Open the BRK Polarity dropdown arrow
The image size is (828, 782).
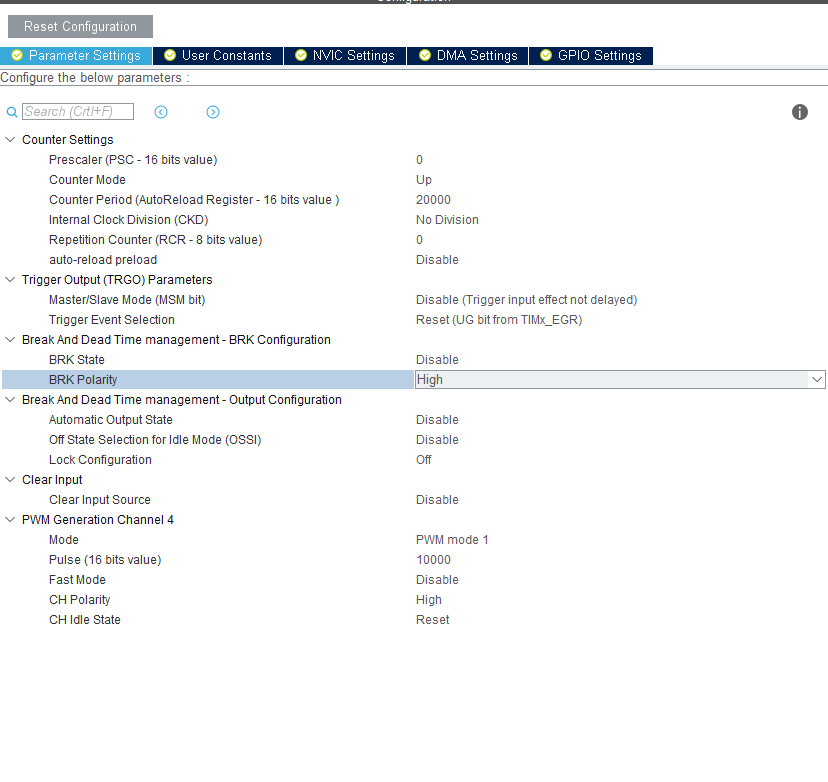pyautogui.click(x=817, y=380)
